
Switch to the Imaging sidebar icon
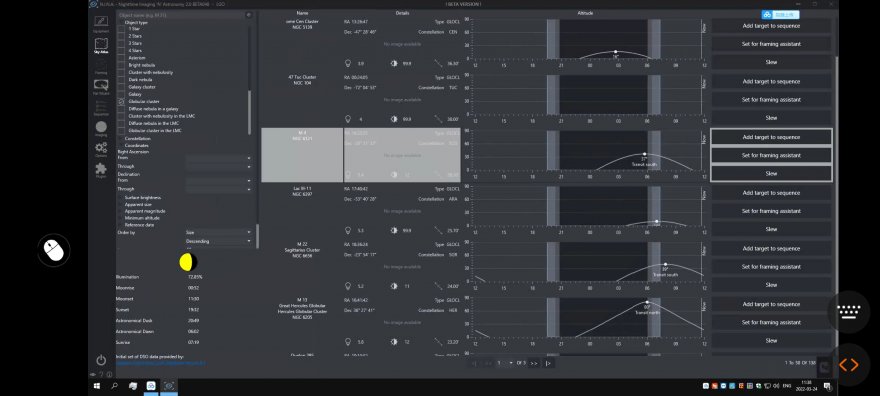coord(101,128)
